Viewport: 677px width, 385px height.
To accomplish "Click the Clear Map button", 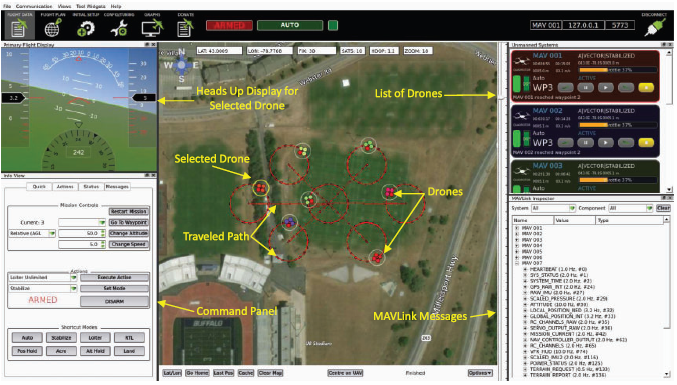I will [270, 373].
